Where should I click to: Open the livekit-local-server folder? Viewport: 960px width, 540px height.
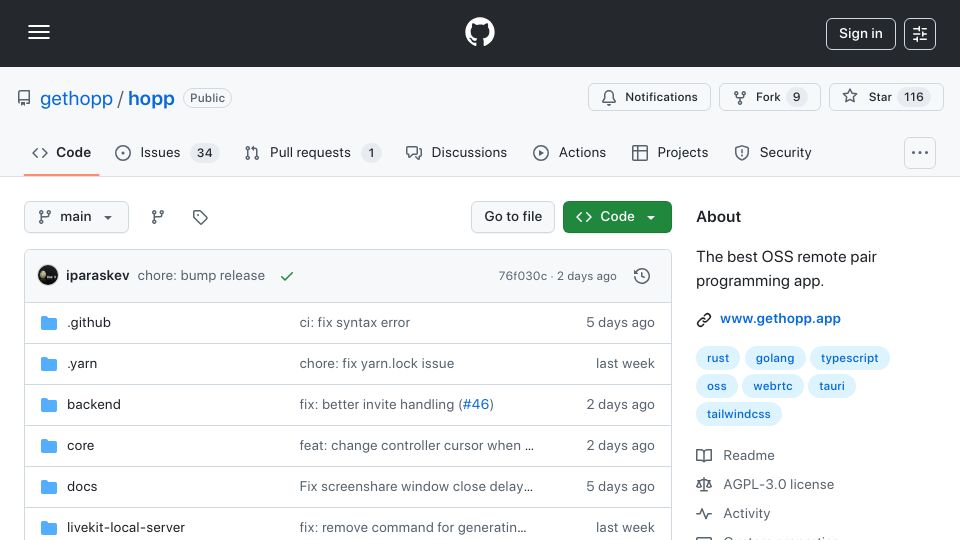(x=126, y=528)
